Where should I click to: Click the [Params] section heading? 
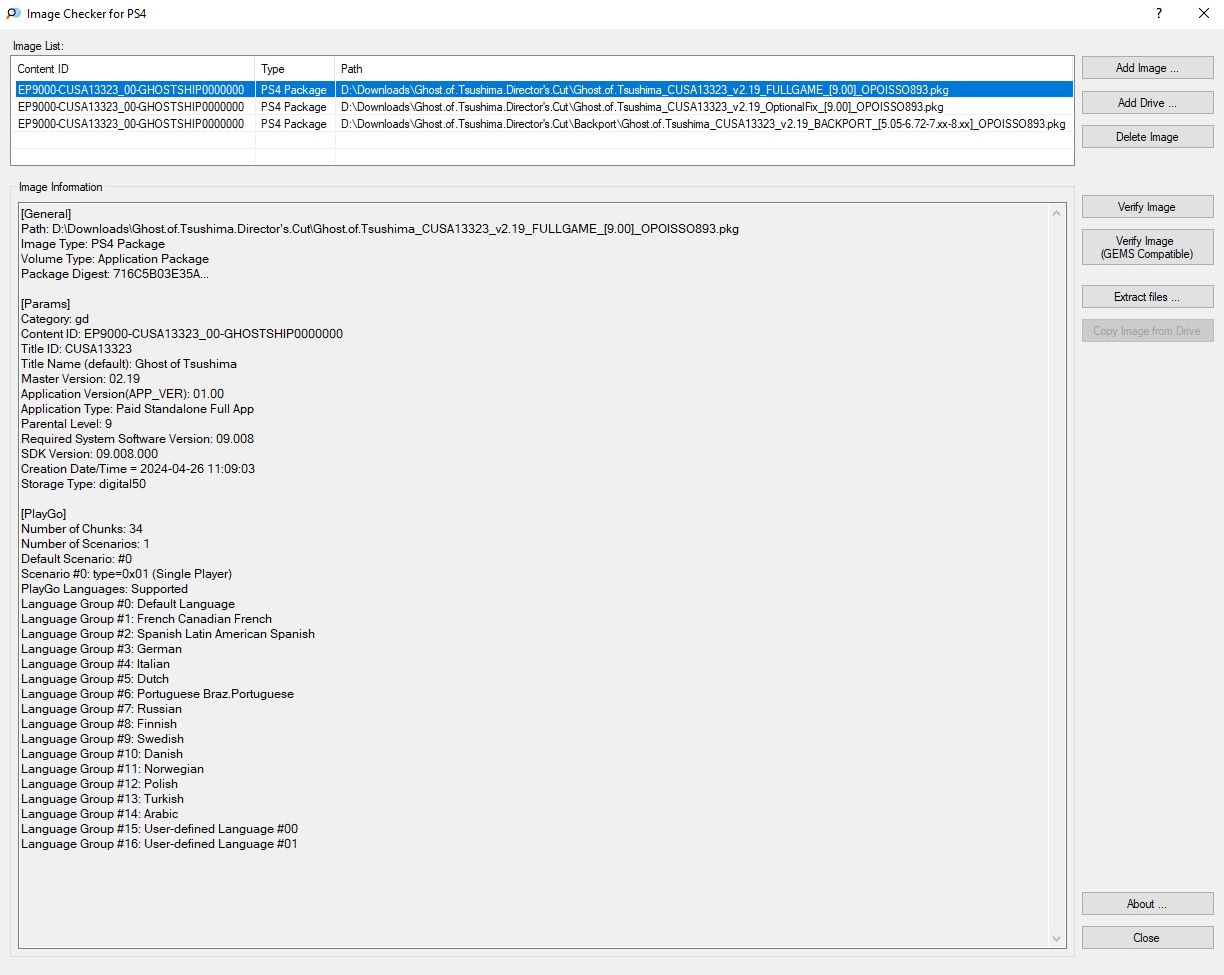click(x=45, y=304)
